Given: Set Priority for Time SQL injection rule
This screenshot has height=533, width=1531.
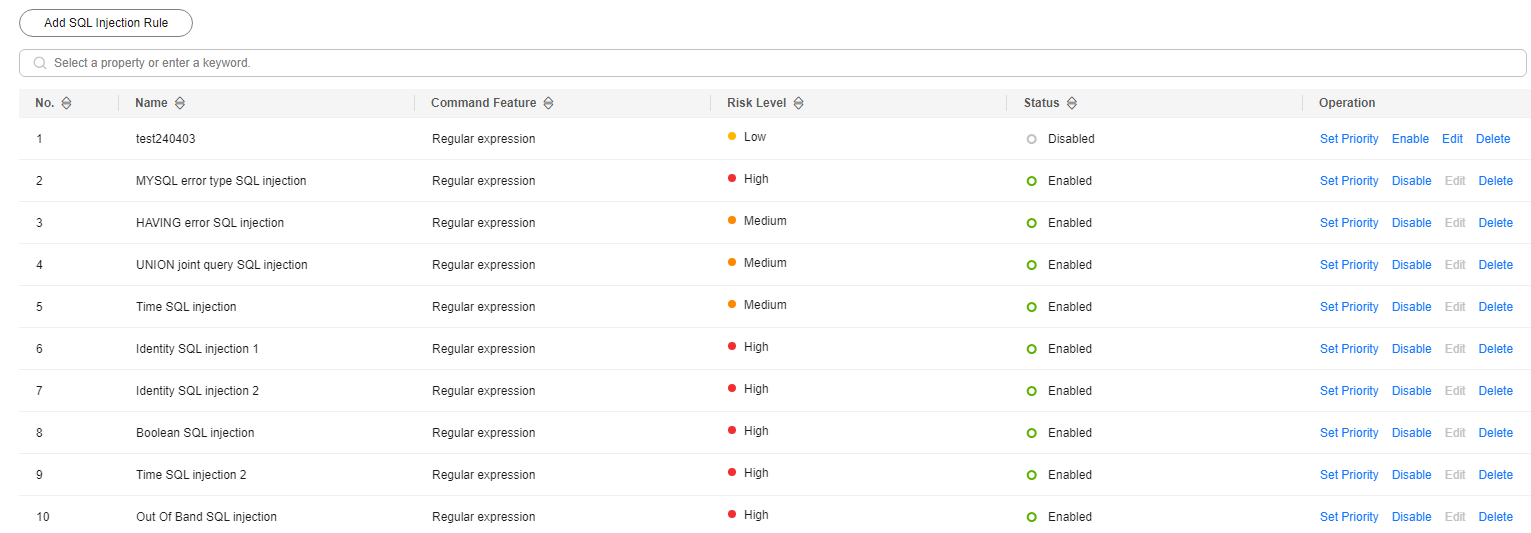Looking at the screenshot, I should tap(1349, 307).
